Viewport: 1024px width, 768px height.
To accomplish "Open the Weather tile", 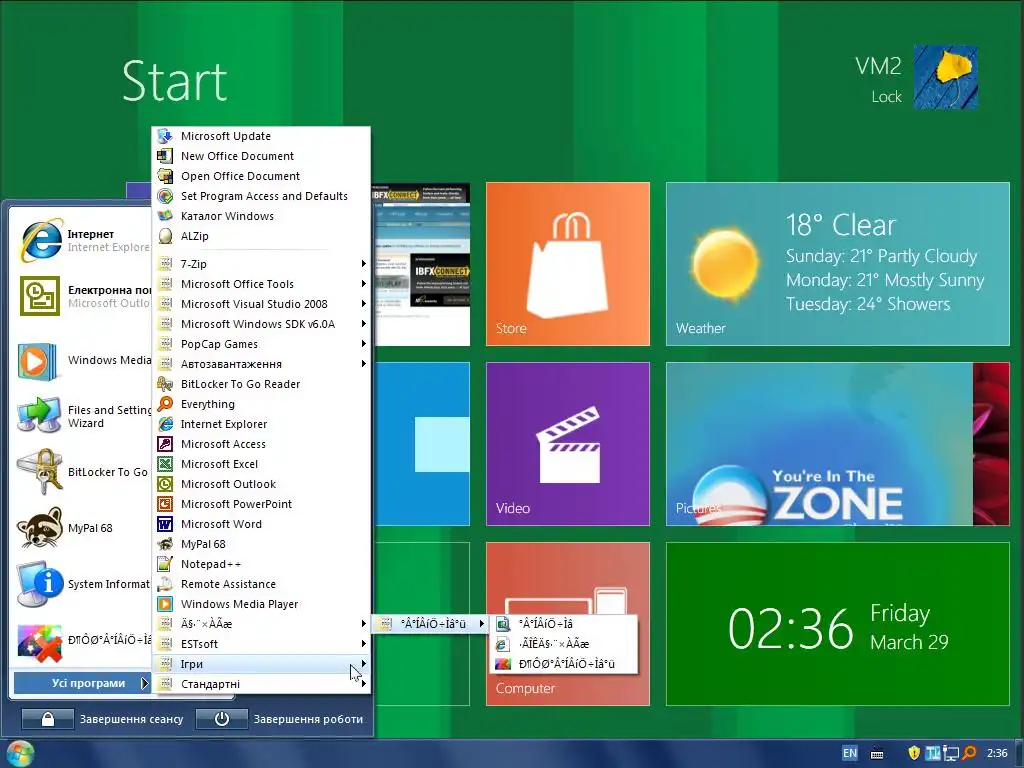I will tap(837, 264).
